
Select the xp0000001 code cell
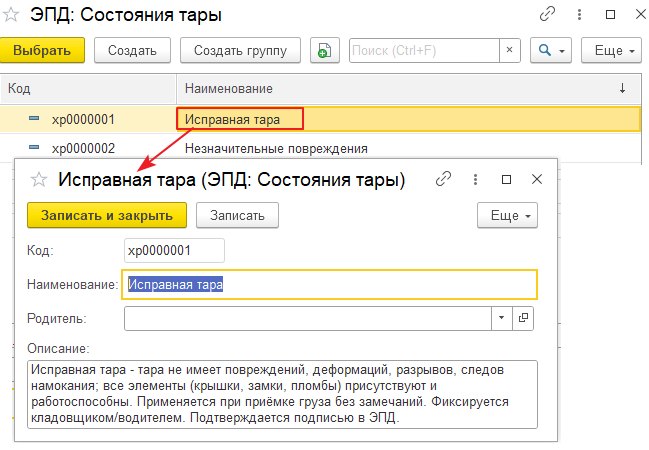pyautogui.click(x=83, y=120)
